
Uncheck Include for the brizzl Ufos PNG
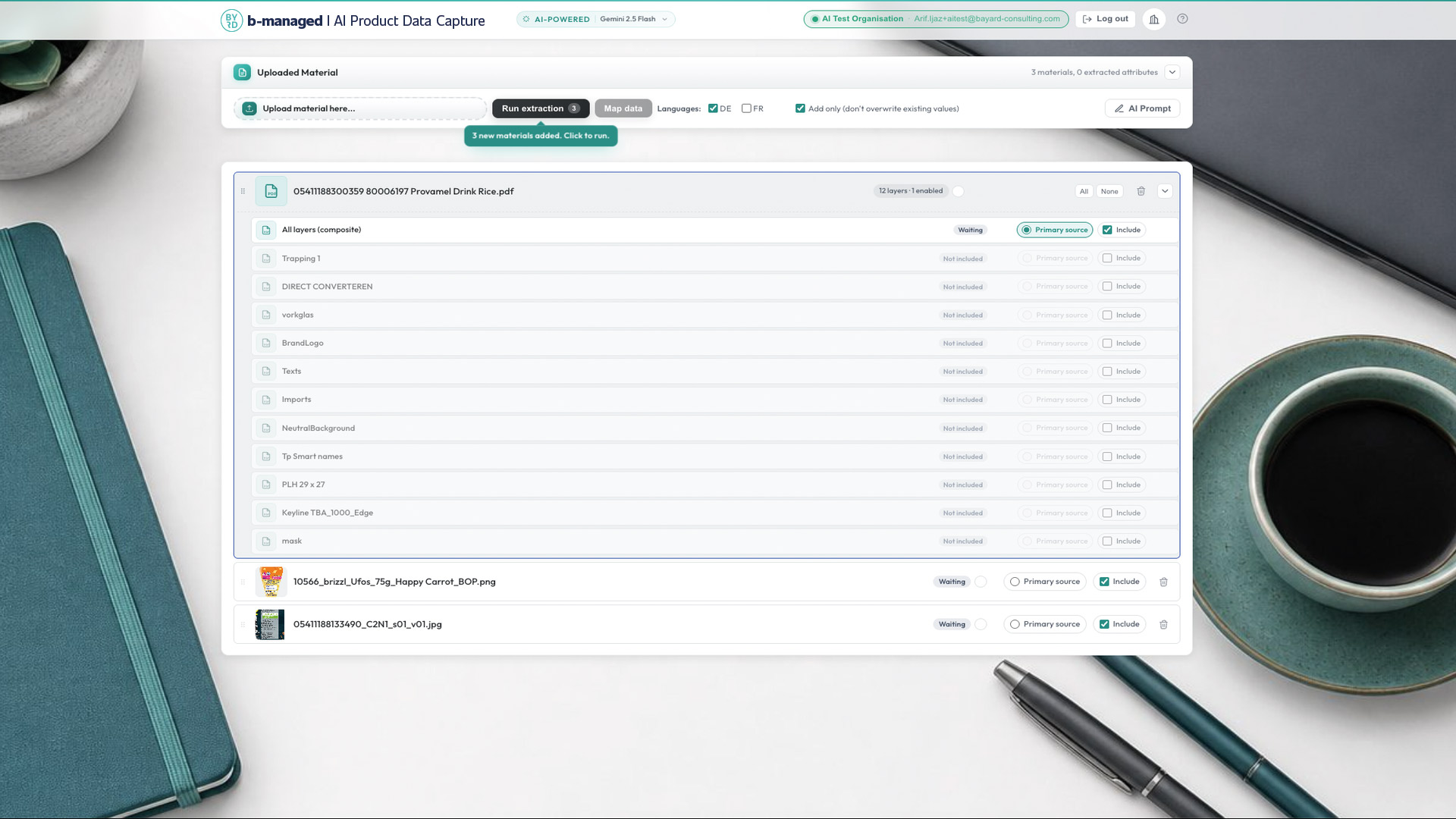1104,582
